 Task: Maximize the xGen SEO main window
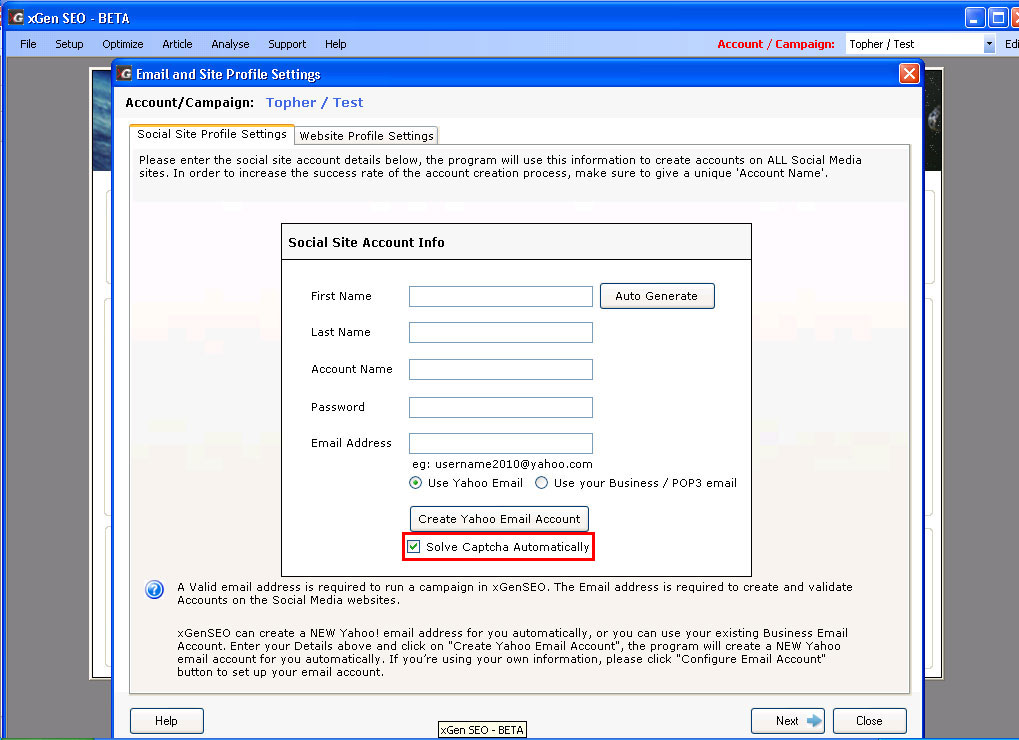pos(998,18)
